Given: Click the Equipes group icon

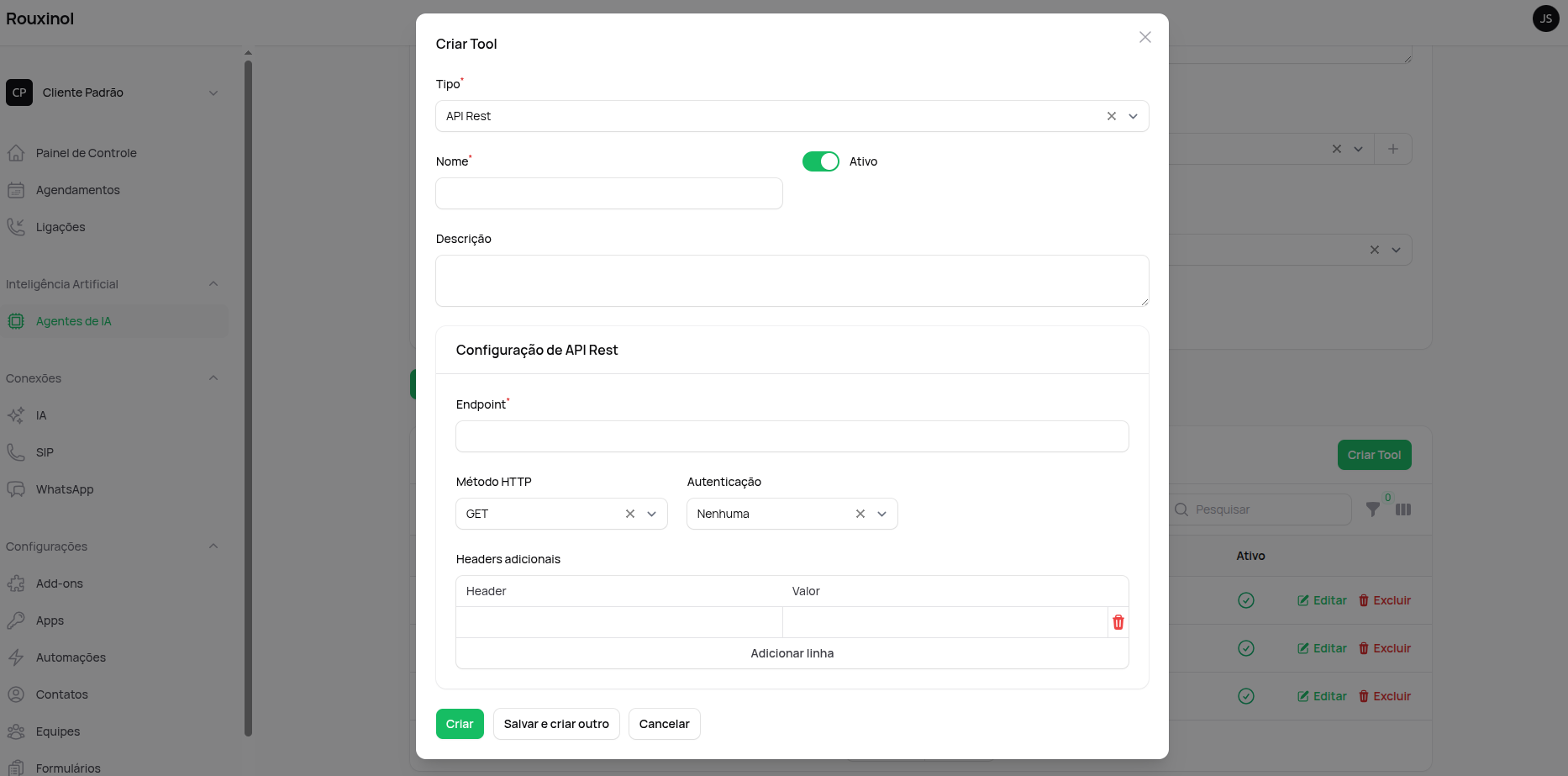Looking at the screenshot, I should 16,731.
